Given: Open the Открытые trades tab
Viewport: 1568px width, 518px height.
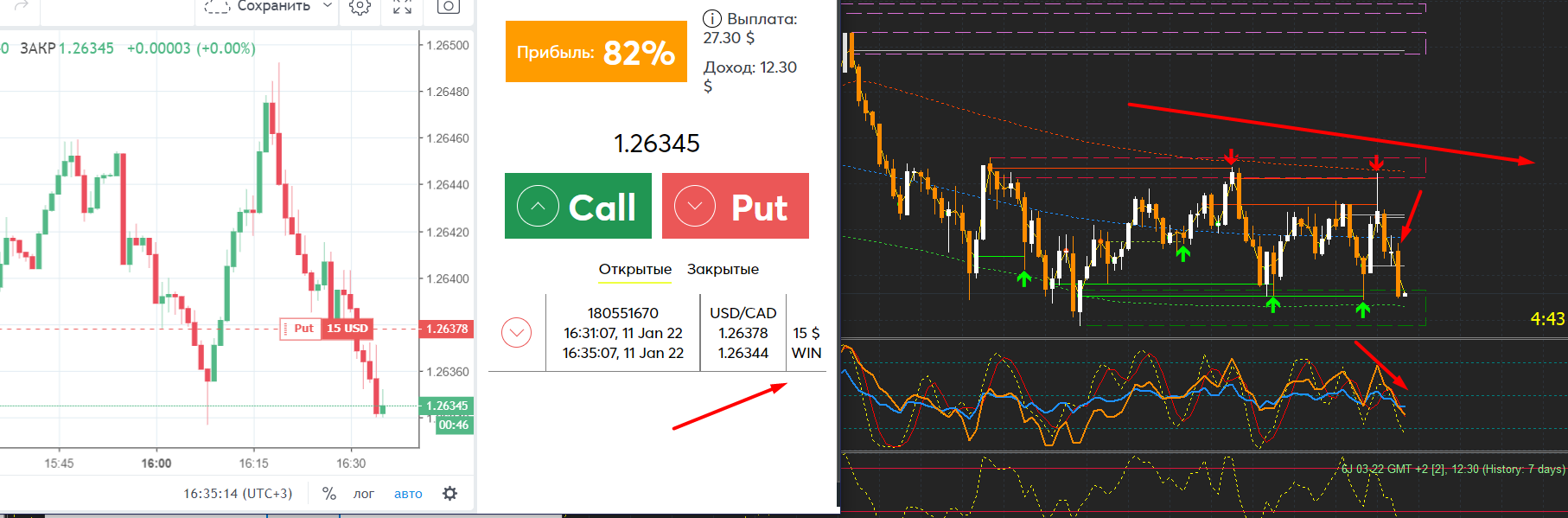Looking at the screenshot, I should point(635,269).
